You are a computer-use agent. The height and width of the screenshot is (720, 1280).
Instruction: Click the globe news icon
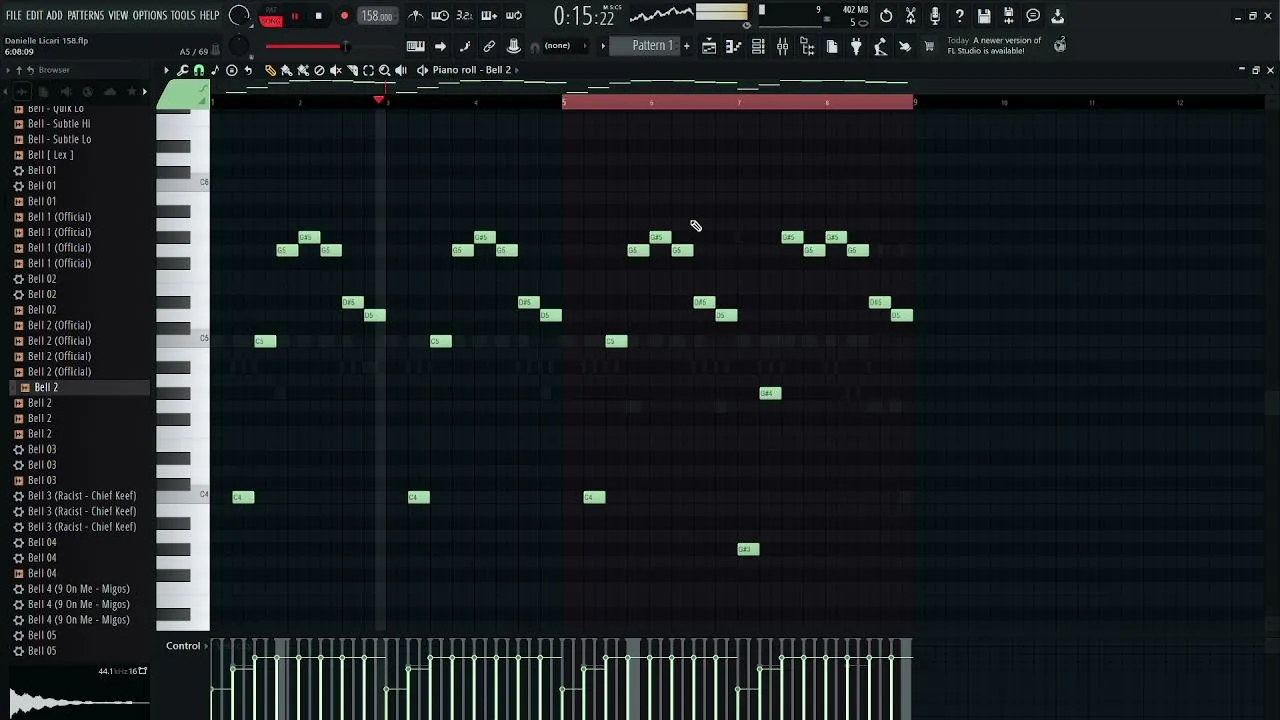coord(1060,45)
